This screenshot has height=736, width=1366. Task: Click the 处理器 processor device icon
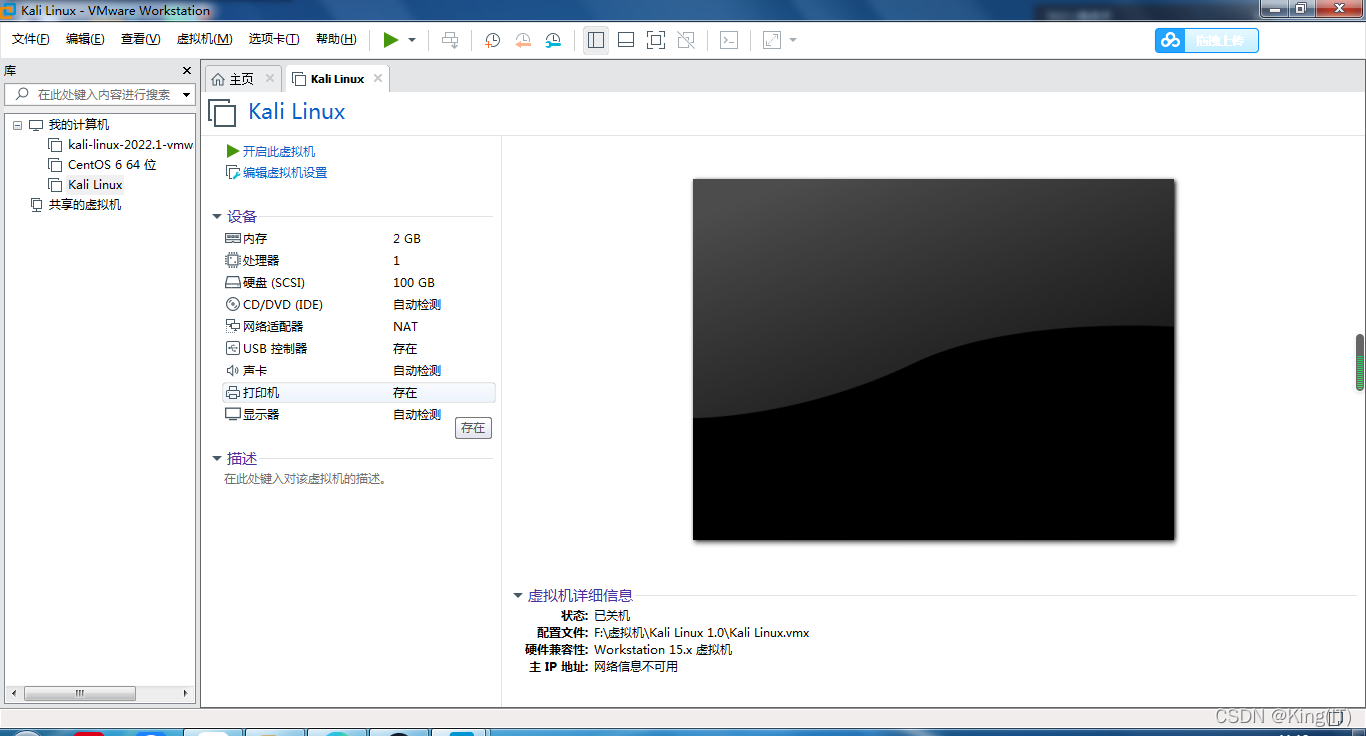[233, 261]
